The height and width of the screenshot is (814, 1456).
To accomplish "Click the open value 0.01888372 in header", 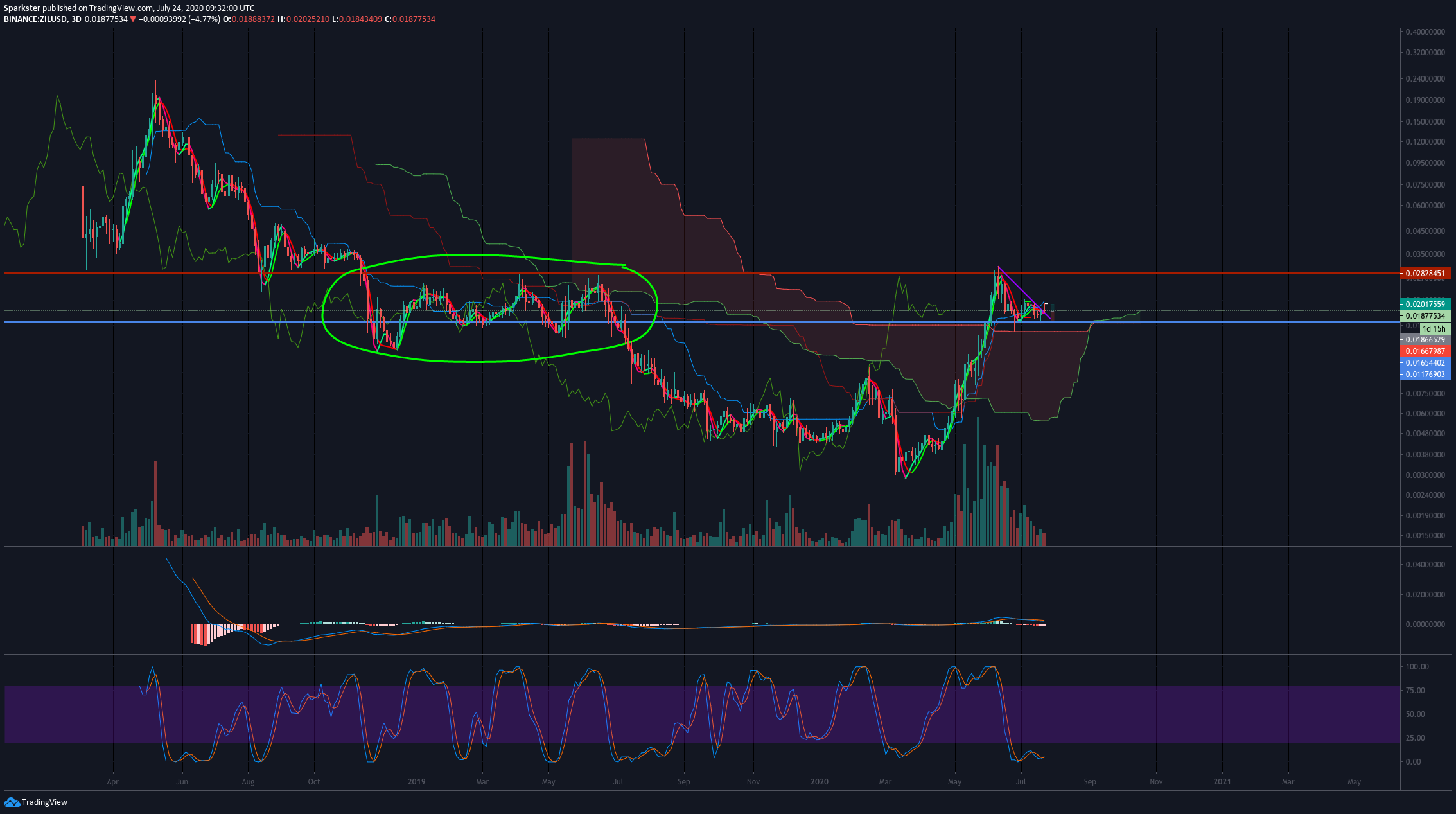I will [252, 19].
